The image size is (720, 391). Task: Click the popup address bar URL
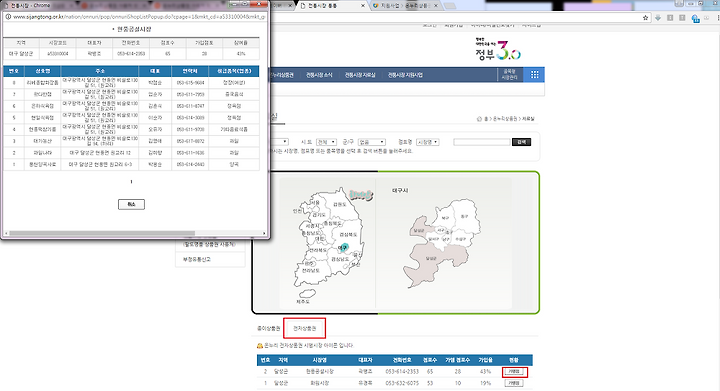pos(139,17)
